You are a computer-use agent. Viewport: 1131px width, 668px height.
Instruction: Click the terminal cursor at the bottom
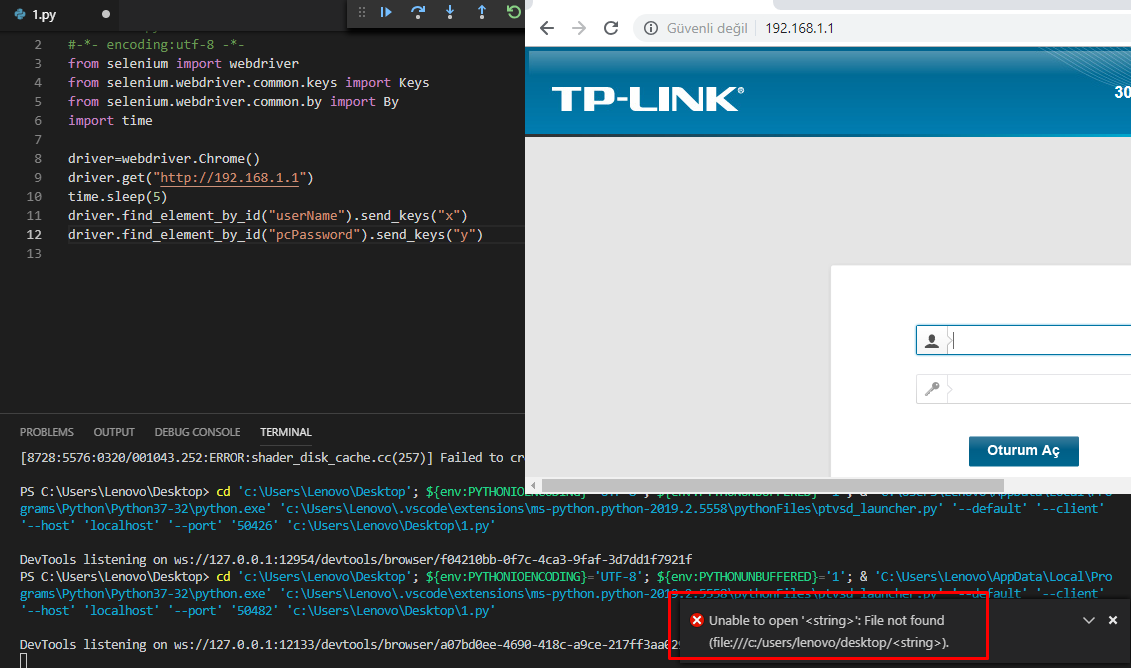[23, 661]
